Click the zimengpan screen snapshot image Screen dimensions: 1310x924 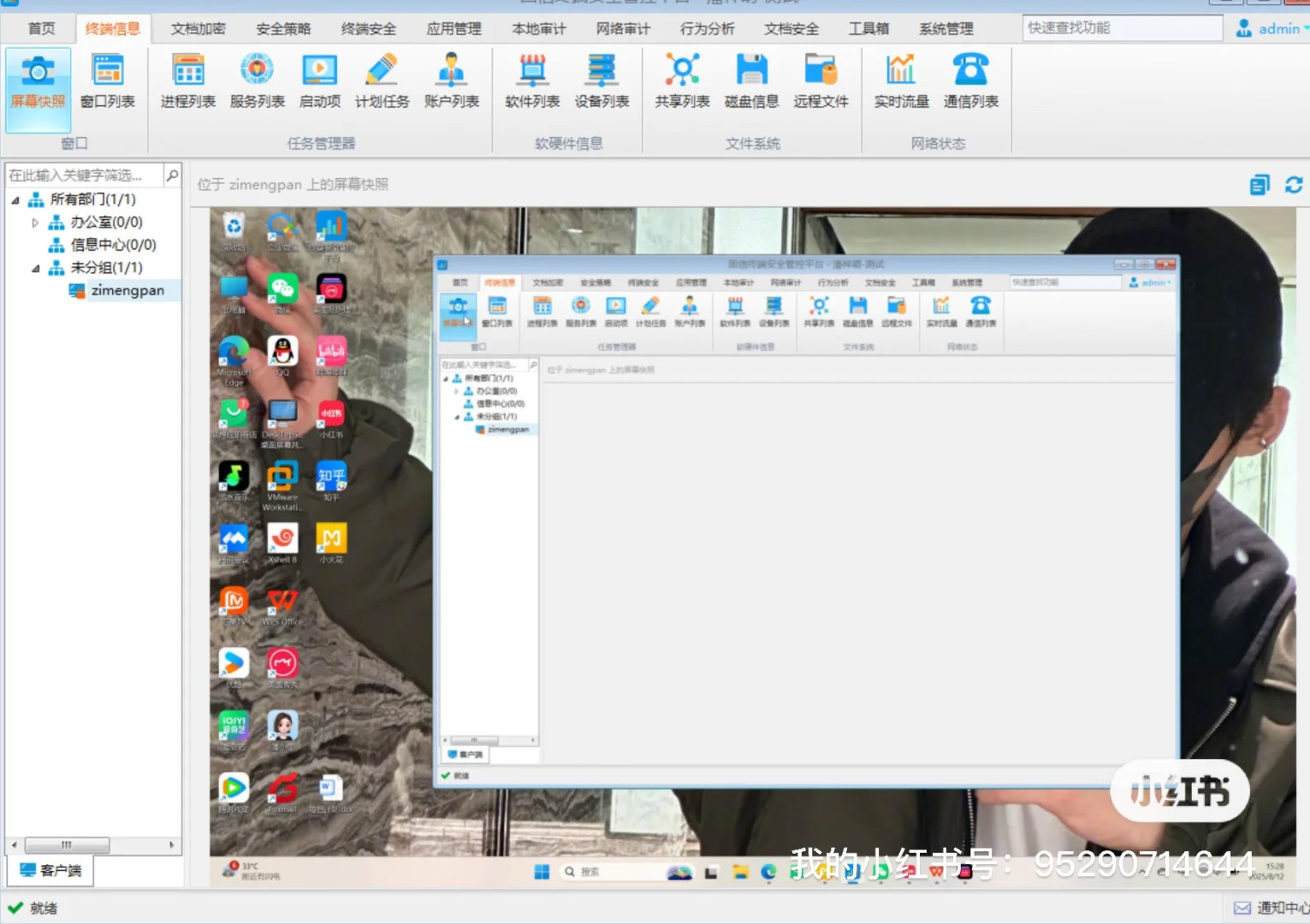[x=753, y=546]
